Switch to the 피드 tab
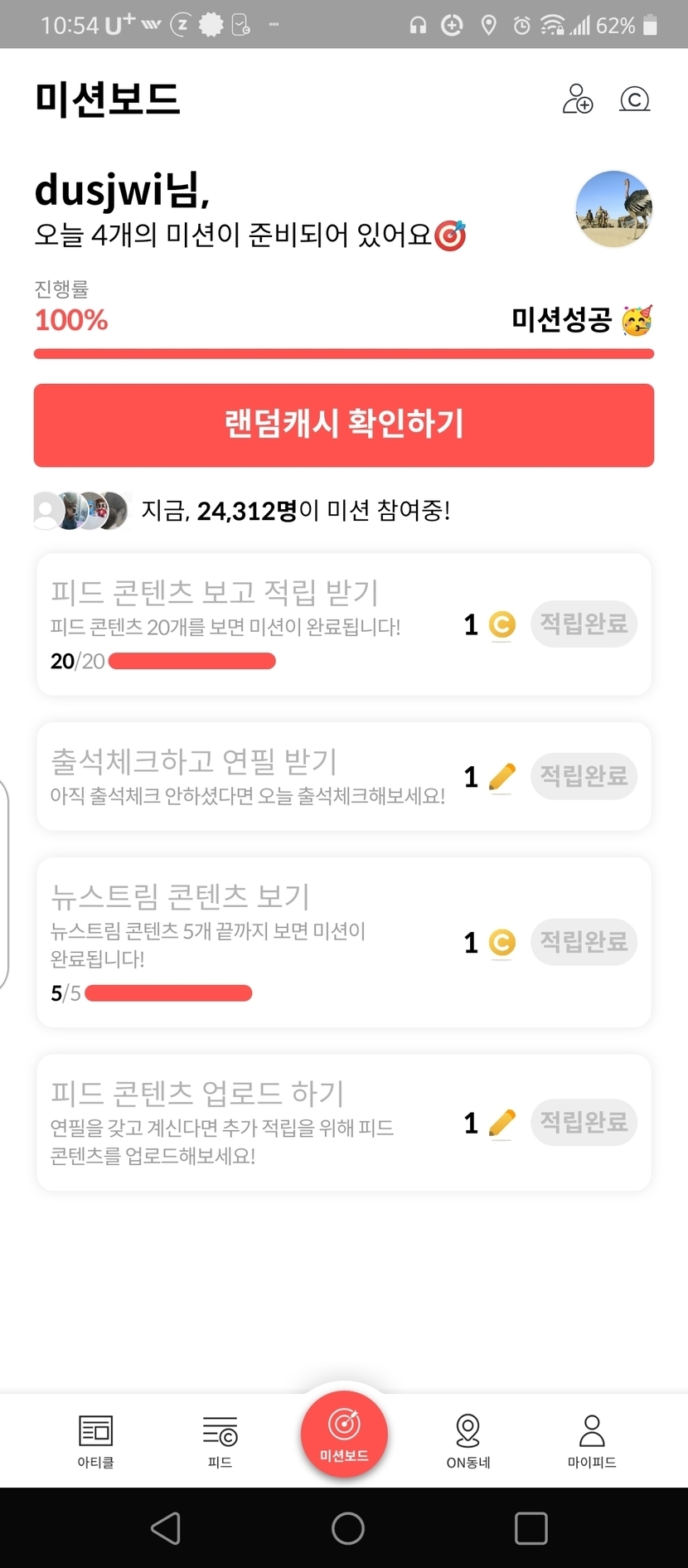 [220, 1441]
